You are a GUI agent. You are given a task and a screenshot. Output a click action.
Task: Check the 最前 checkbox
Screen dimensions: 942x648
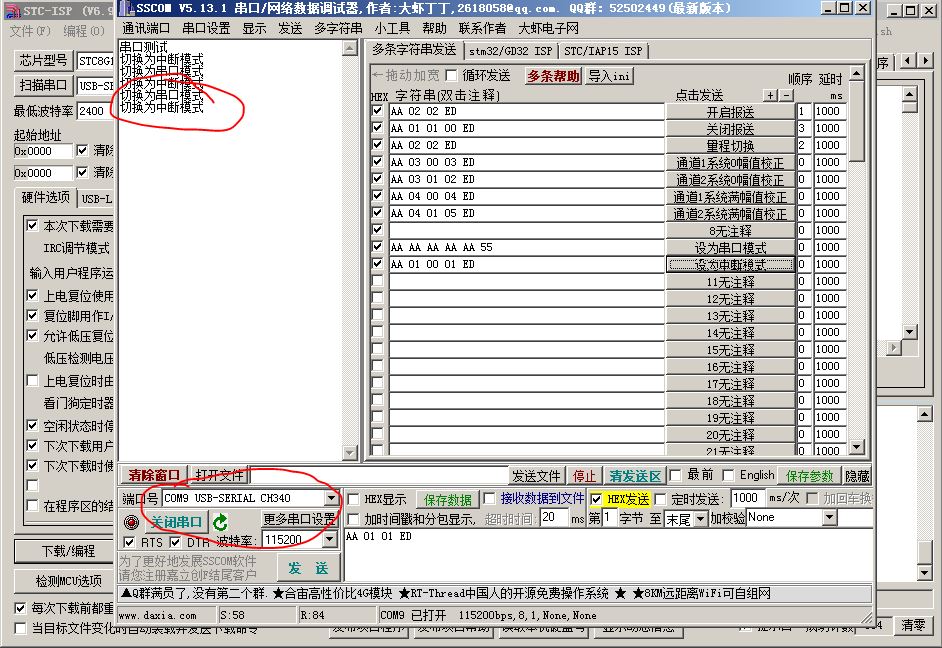tap(675, 476)
